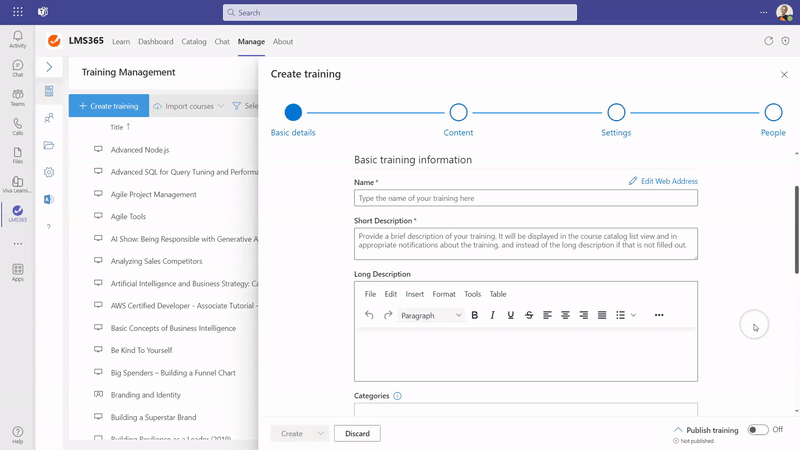Click the Search box at the top
This screenshot has width=800, height=450.
tap(399, 12)
